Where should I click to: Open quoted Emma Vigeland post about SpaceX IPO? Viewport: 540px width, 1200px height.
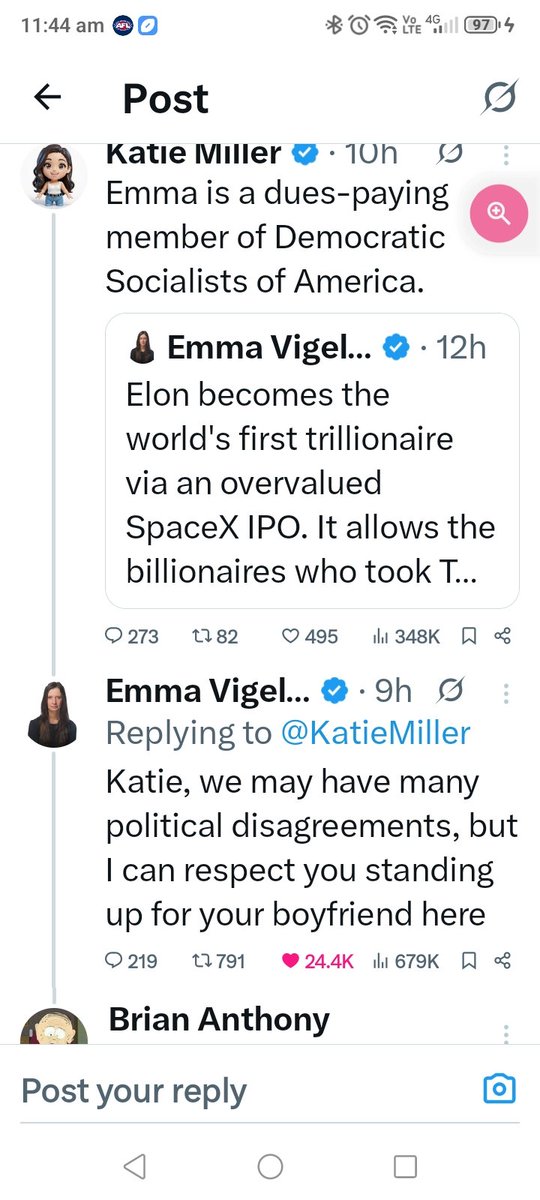tap(312, 461)
